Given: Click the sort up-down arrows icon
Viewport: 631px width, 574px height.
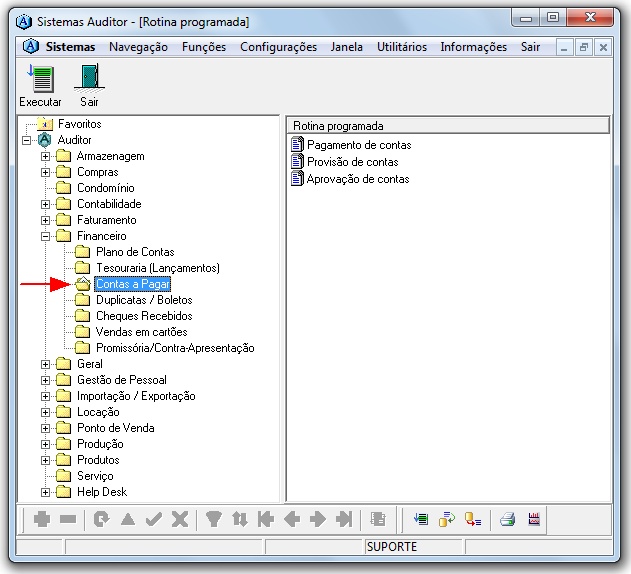Looking at the screenshot, I should click(240, 519).
